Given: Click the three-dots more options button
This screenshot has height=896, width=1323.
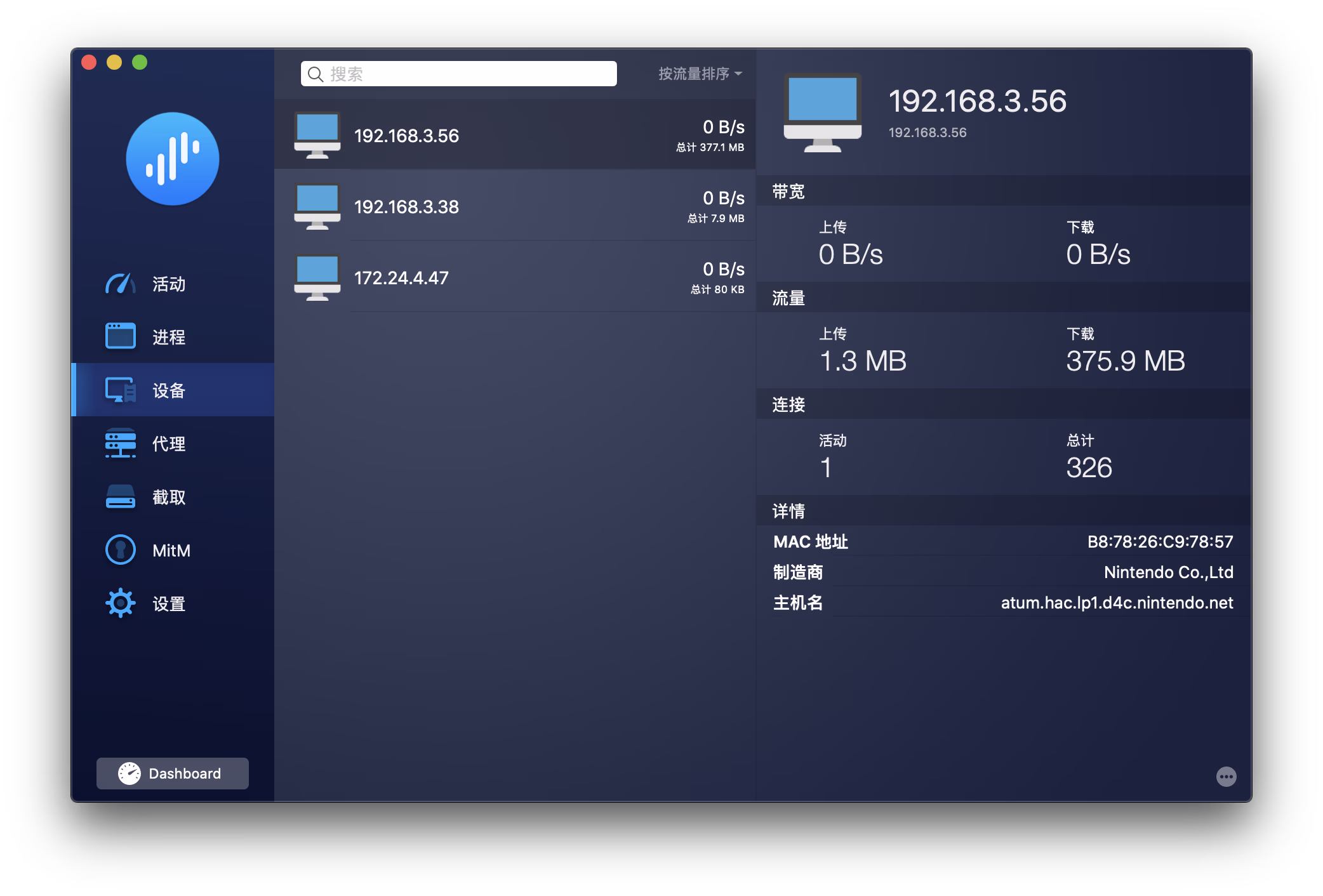Looking at the screenshot, I should point(1226,776).
